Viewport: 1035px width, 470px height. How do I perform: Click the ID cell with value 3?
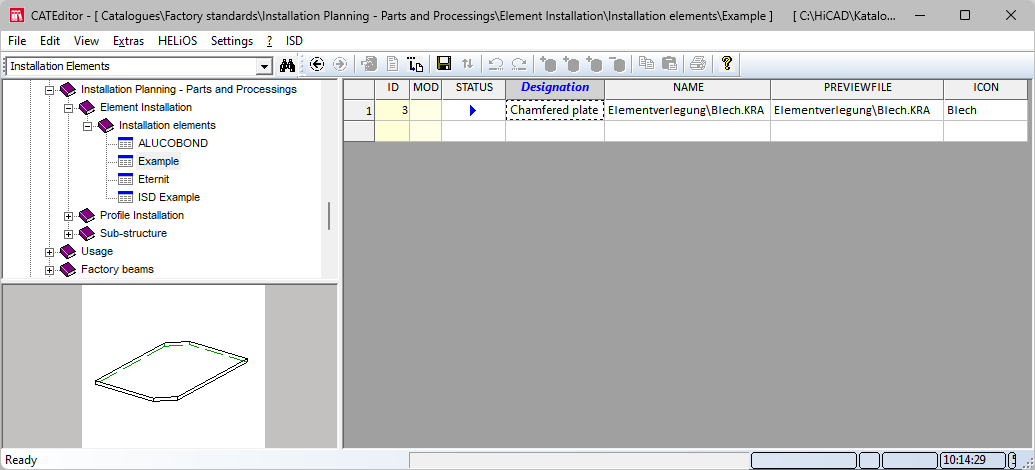coord(393,111)
